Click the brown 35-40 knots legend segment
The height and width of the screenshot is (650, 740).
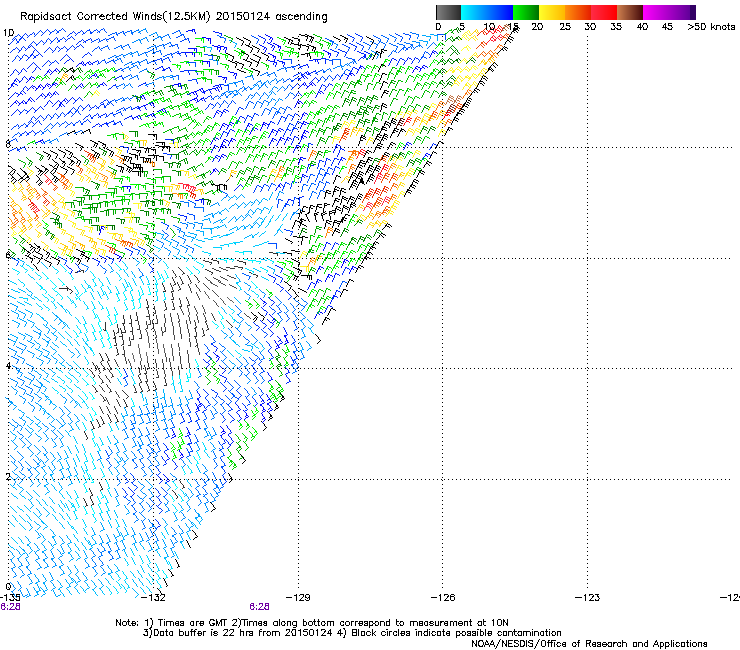pyautogui.click(x=630, y=12)
